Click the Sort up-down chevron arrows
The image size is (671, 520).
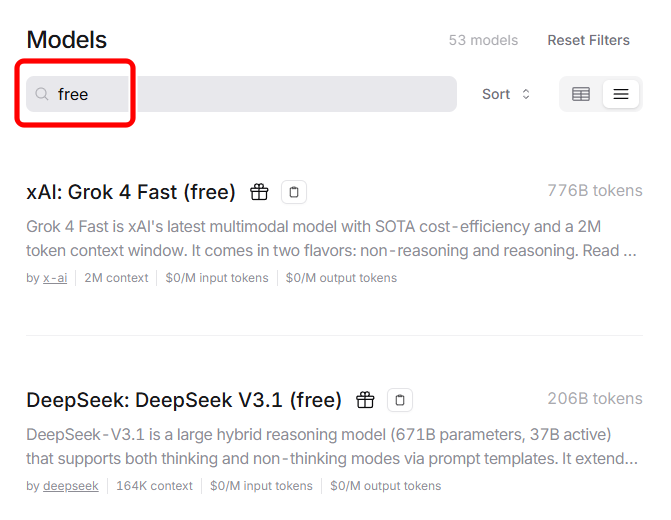click(x=526, y=94)
